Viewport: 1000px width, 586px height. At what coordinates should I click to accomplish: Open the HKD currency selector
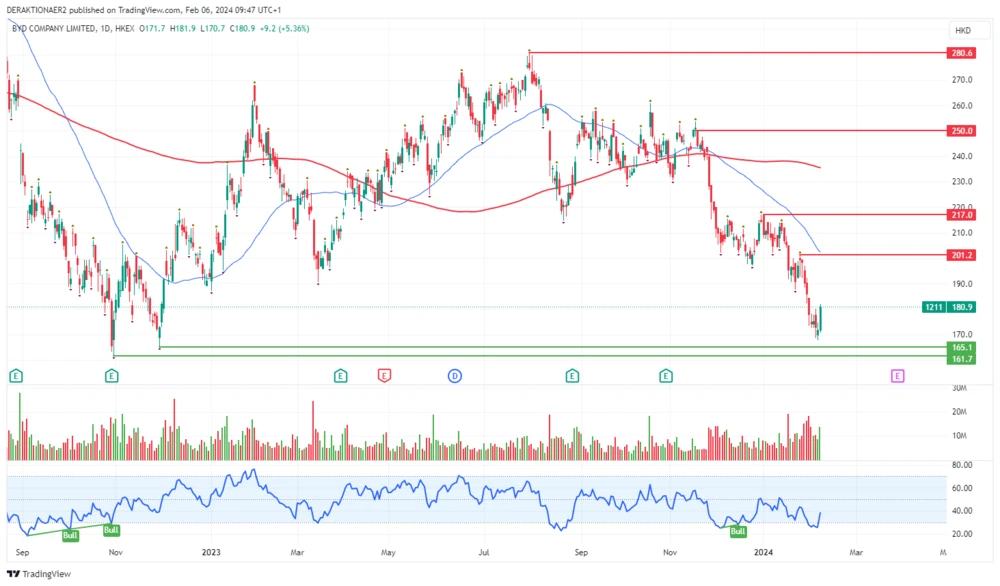coord(963,30)
